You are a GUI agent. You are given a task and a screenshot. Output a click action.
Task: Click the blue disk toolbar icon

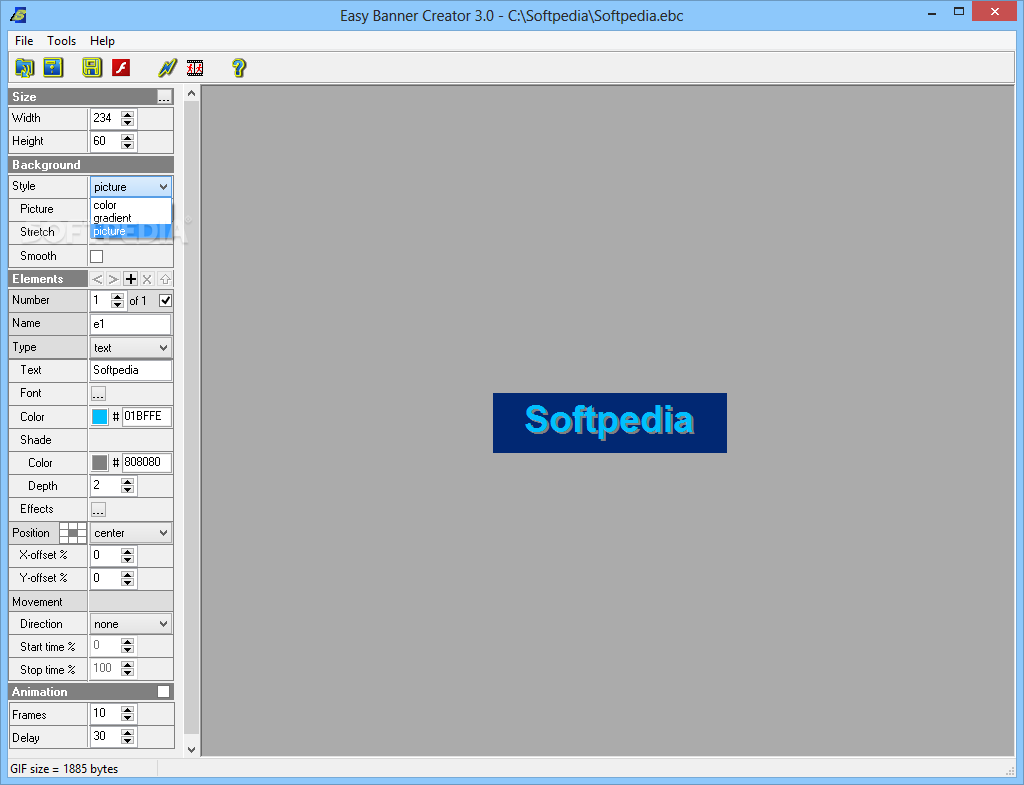point(53,67)
